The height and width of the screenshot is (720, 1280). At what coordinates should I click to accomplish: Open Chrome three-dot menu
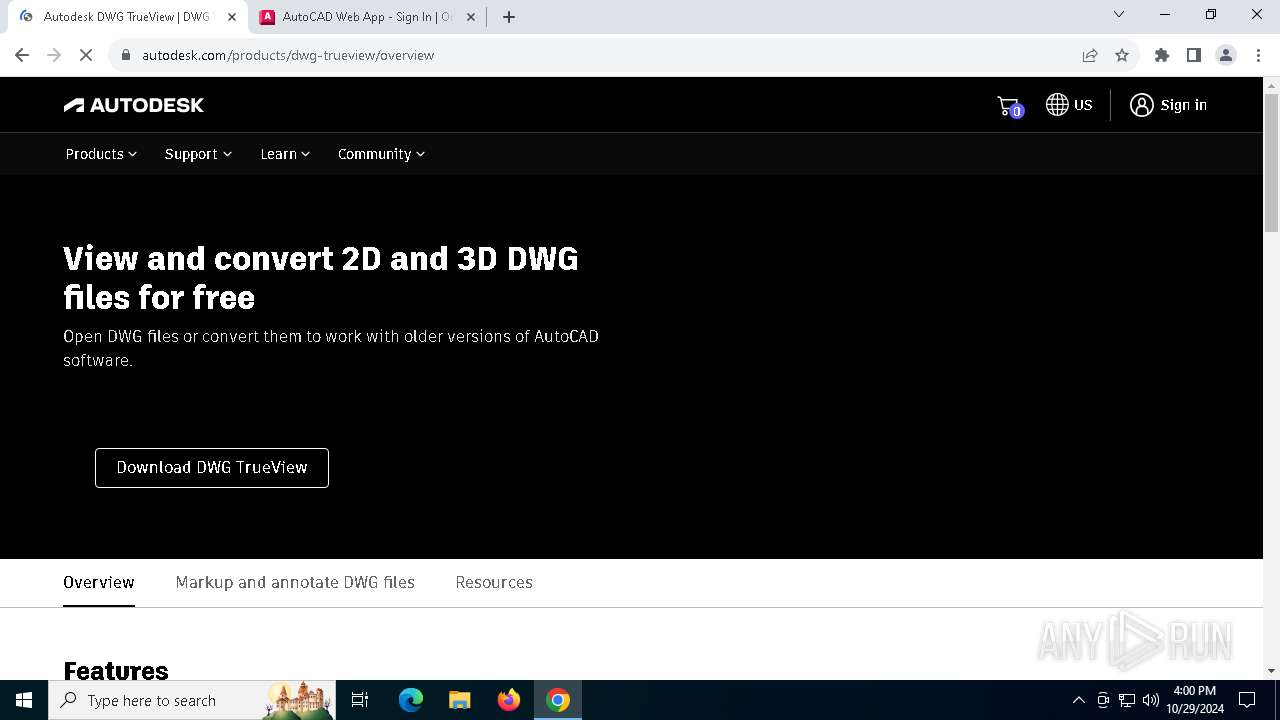1258,55
